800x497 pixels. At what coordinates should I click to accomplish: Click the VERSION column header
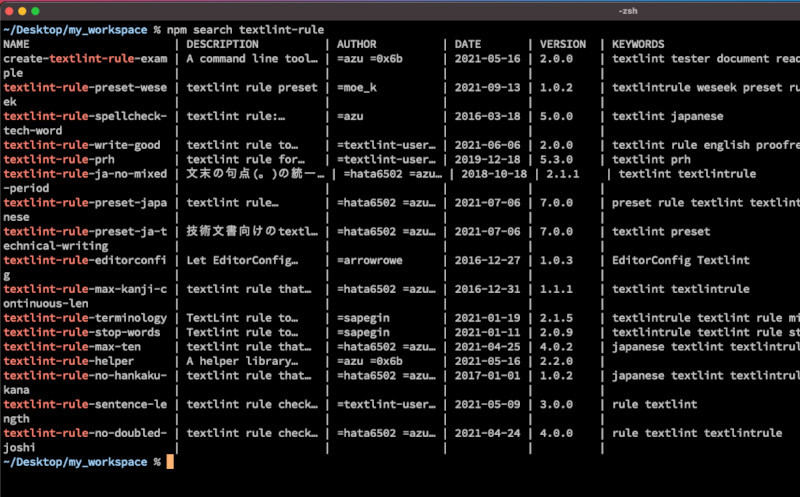pos(563,44)
